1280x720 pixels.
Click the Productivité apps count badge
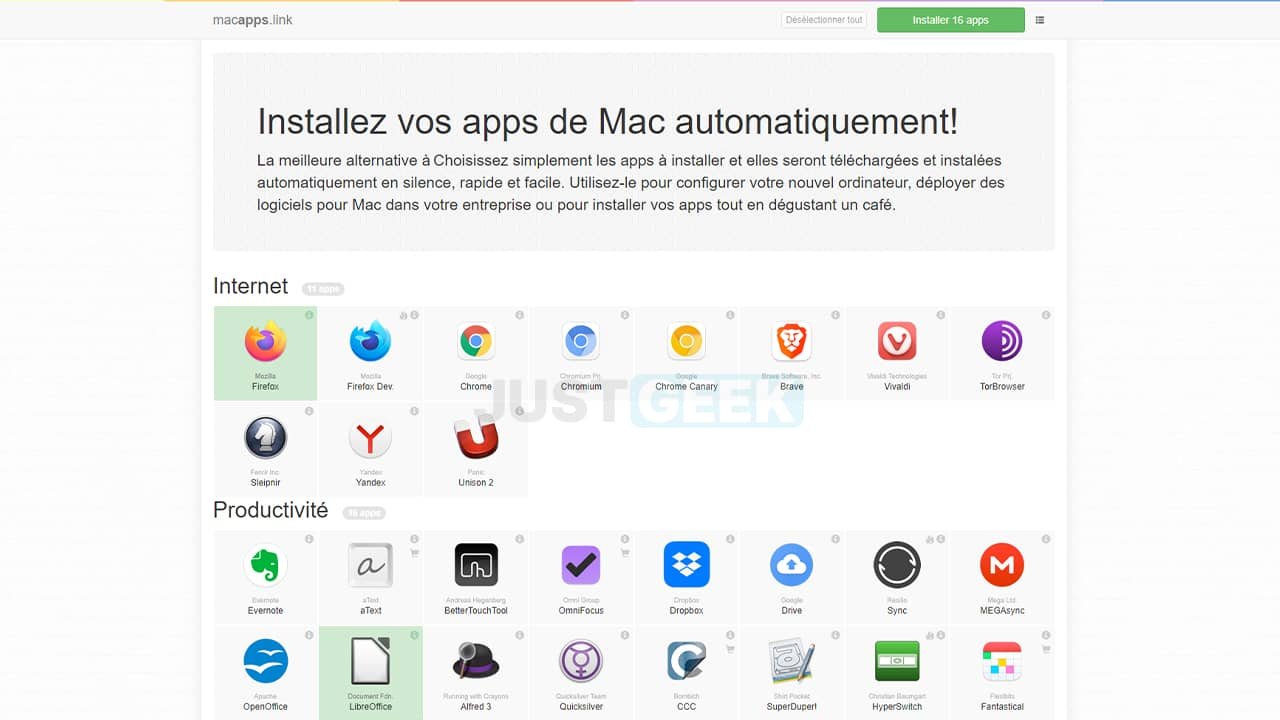coord(364,513)
